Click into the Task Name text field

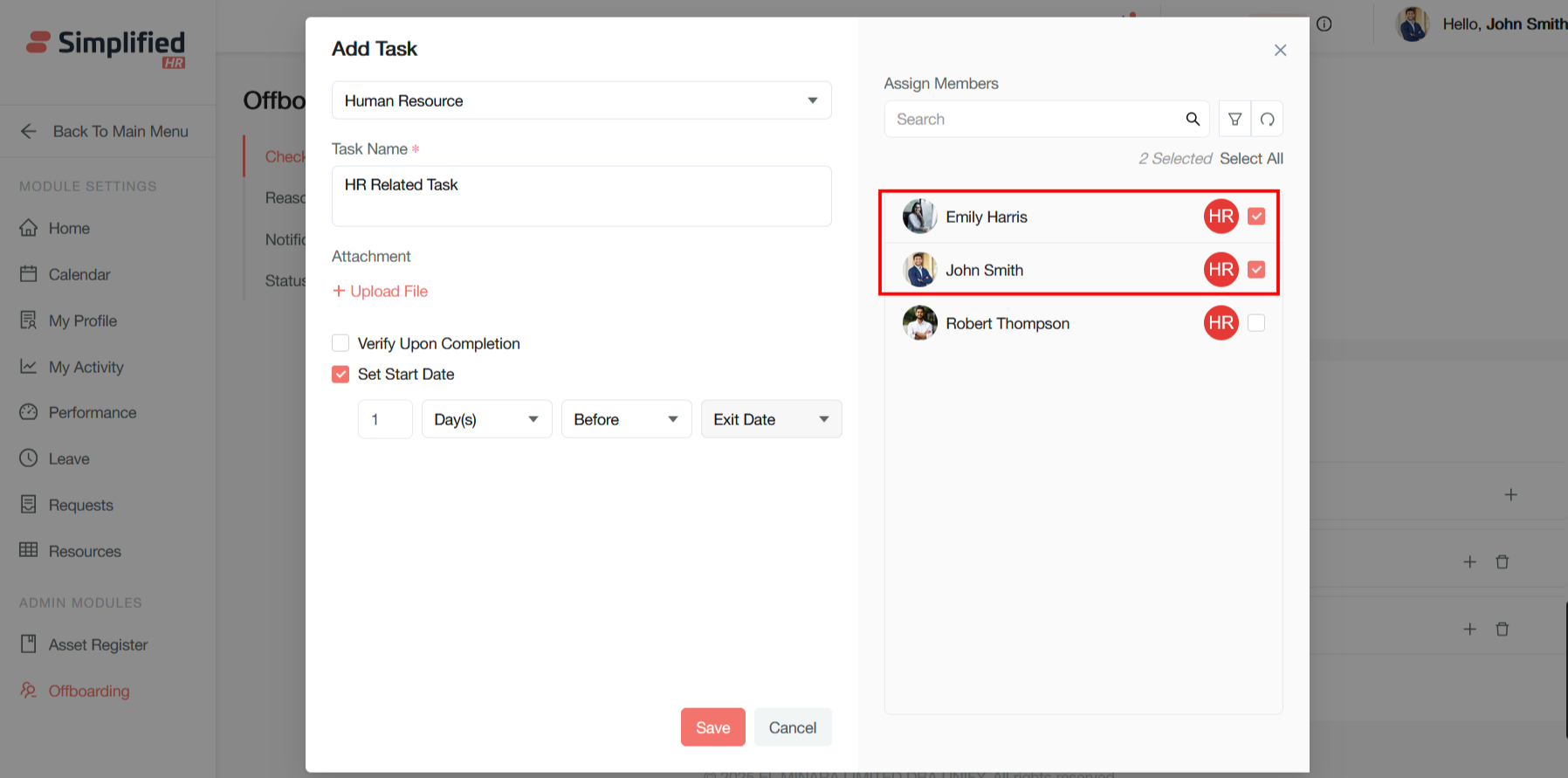(x=581, y=196)
